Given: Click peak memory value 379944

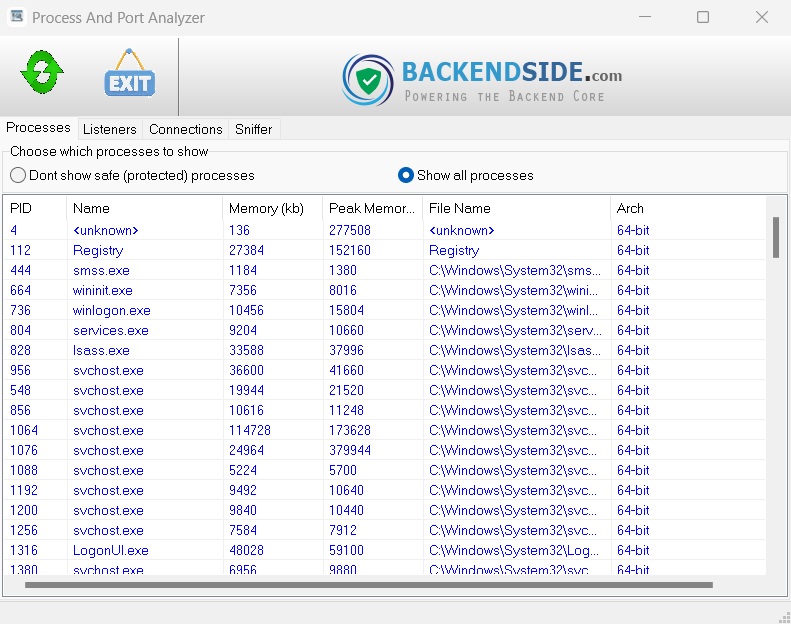Looking at the screenshot, I should point(350,450).
